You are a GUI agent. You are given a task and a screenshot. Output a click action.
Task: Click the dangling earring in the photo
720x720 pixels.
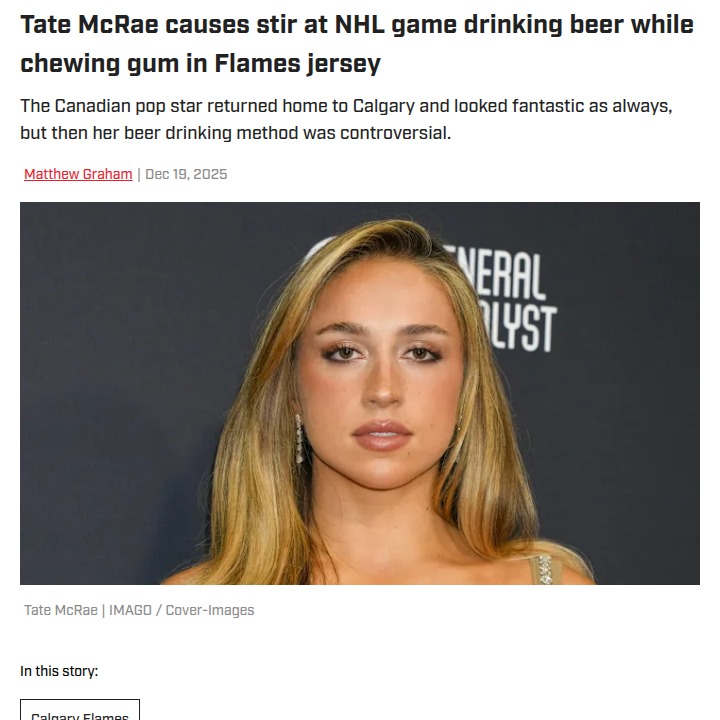pos(298,440)
